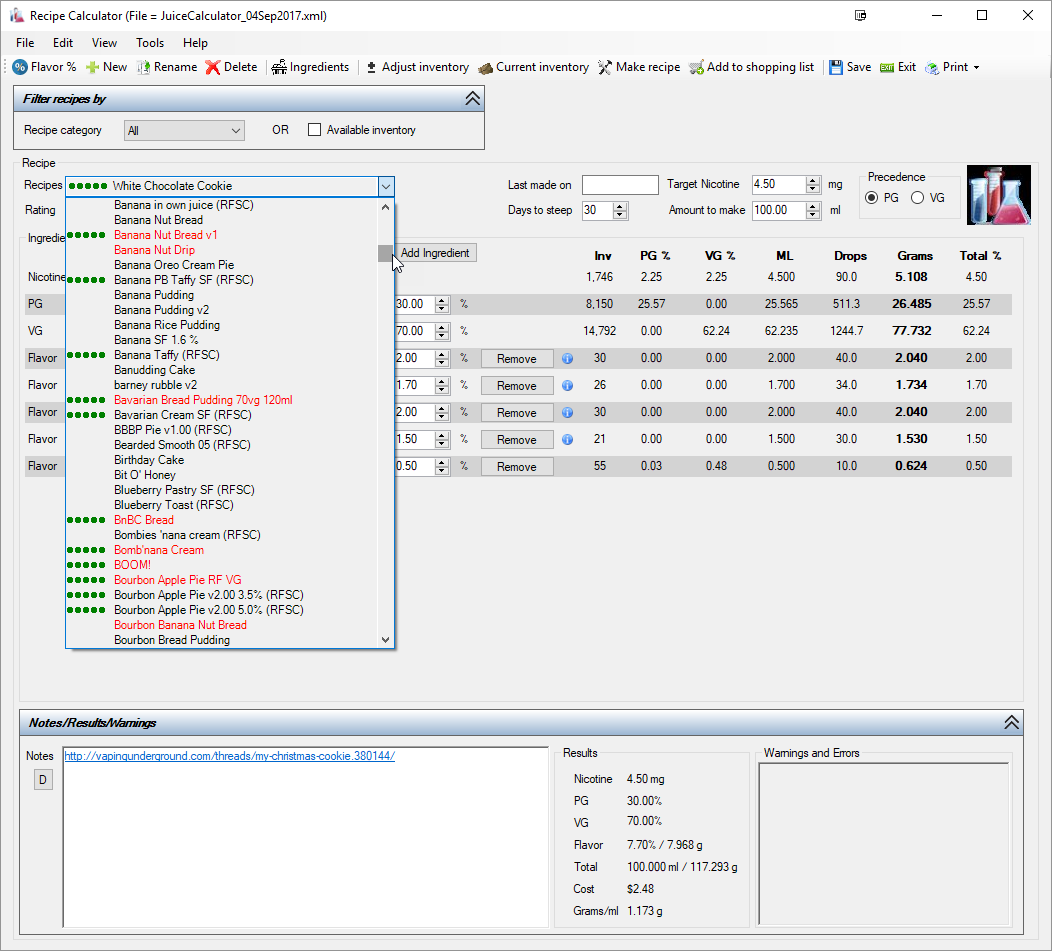This screenshot has width=1052, height=951.
Task: Click Make recipe in toolbar
Action: [639, 67]
